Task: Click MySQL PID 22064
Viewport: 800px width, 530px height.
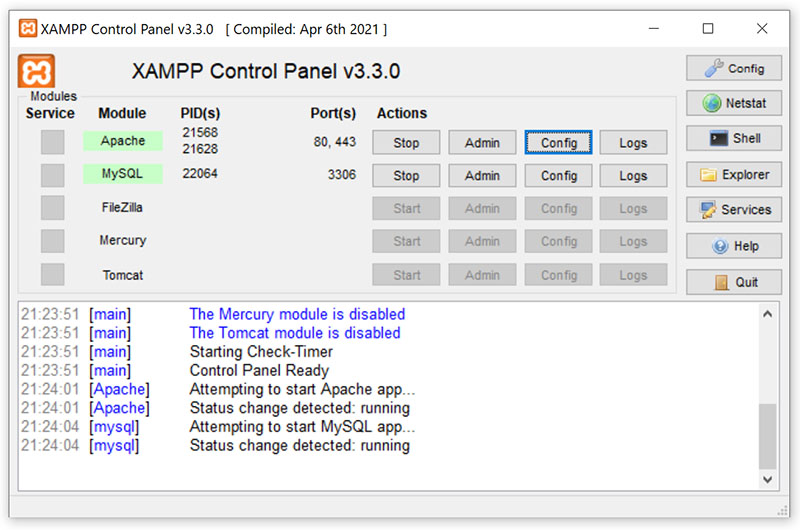Action: pyautogui.click(x=200, y=173)
